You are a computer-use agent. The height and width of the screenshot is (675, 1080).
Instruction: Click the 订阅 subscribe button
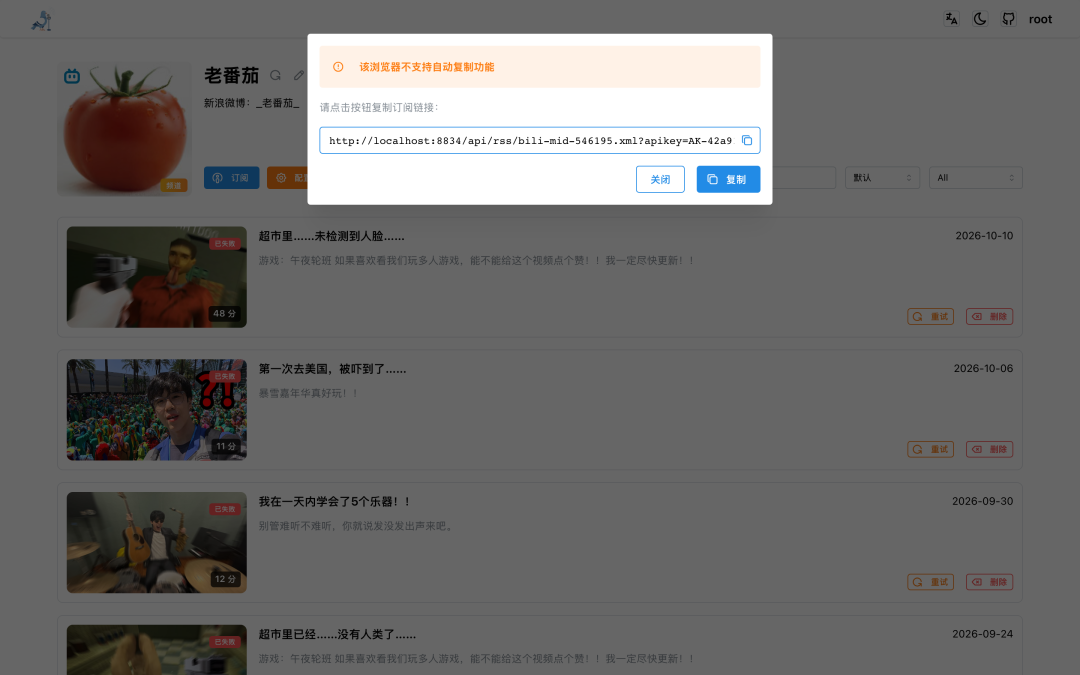pos(231,178)
